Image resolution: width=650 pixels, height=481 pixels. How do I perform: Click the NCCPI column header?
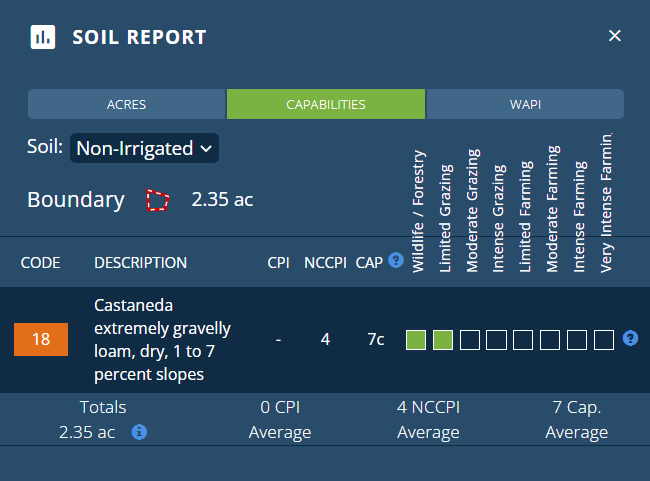[x=325, y=263]
